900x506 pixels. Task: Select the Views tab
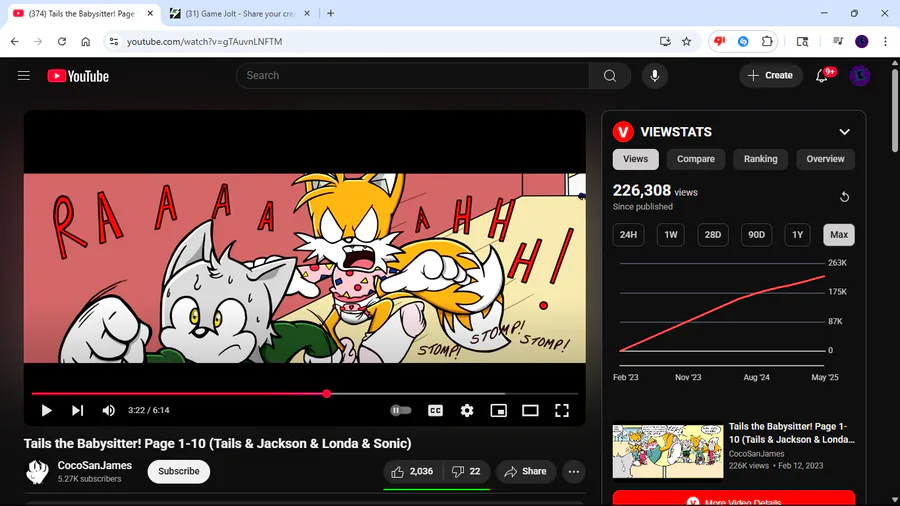[635, 159]
